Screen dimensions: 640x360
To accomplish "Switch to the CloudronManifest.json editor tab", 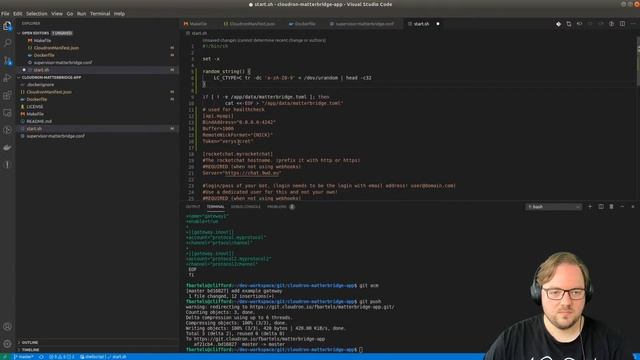I will pos(249,24).
